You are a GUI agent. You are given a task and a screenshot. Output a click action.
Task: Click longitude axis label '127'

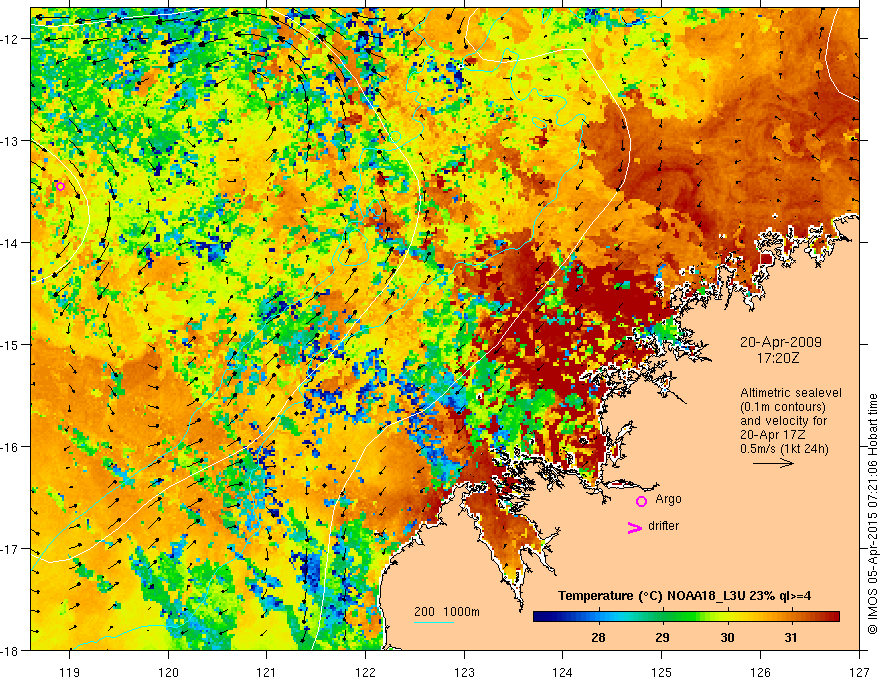click(x=859, y=672)
